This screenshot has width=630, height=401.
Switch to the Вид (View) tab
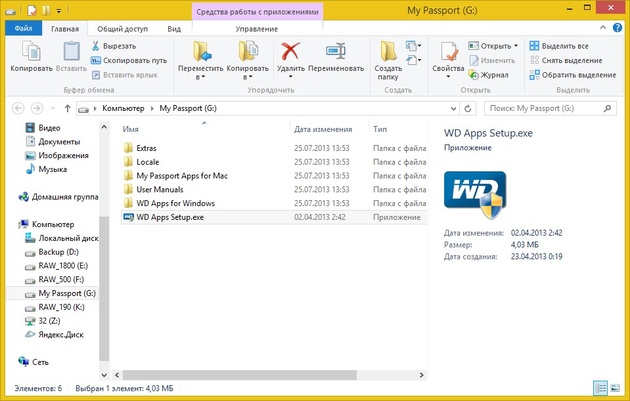174,29
